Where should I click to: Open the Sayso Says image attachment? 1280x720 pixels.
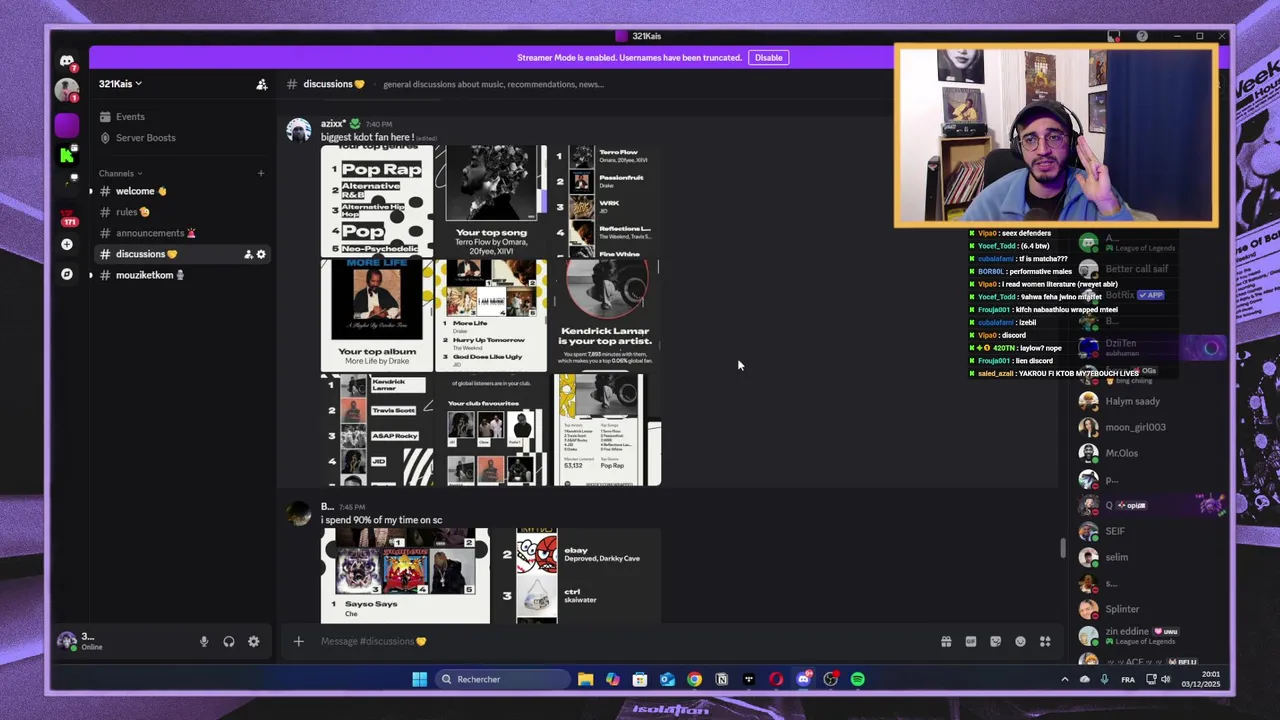point(405,576)
